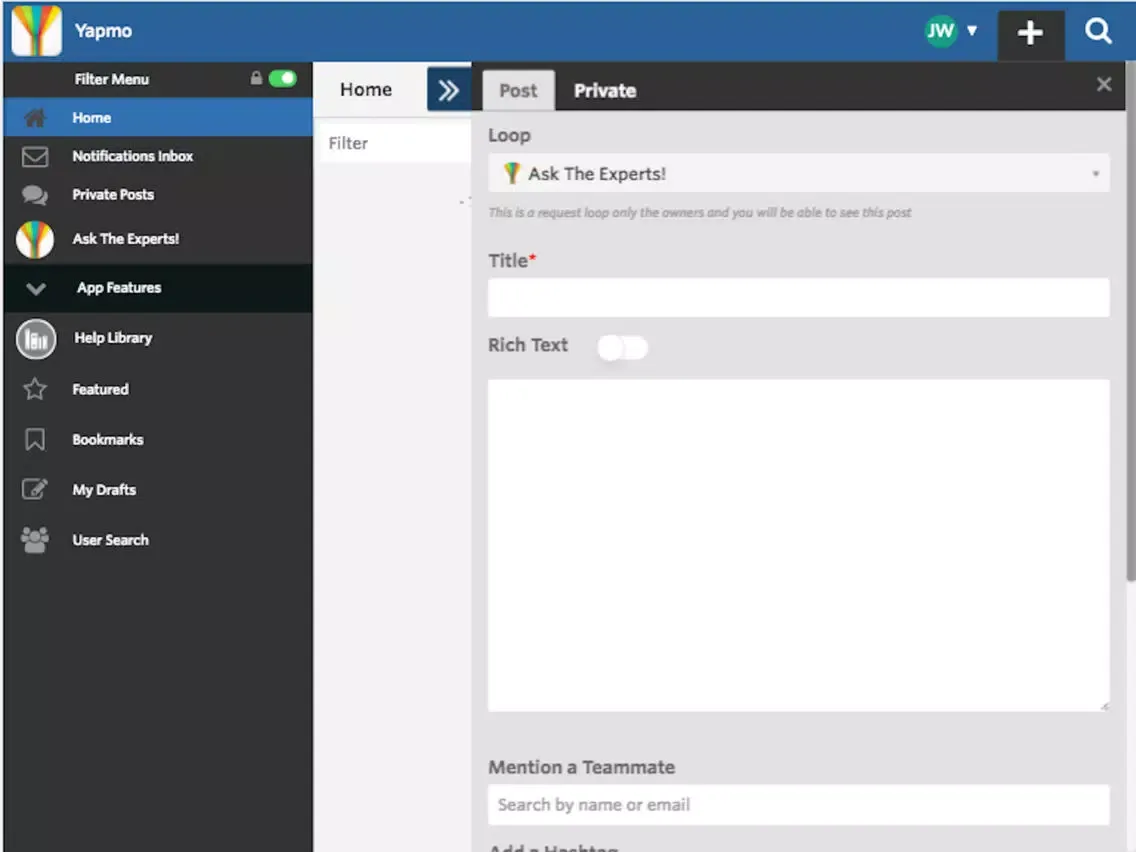
Task: Click into the post body text area
Action: (x=798, y=546)
